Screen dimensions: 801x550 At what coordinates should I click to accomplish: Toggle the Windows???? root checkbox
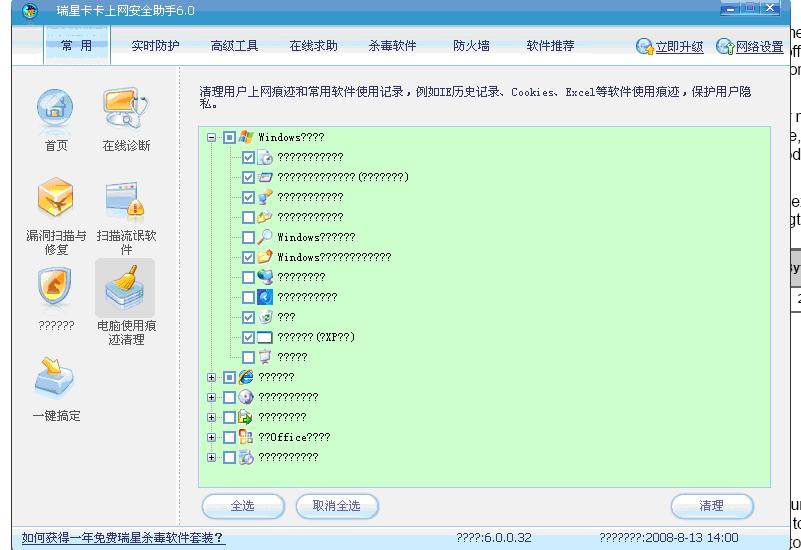point(229,137)
